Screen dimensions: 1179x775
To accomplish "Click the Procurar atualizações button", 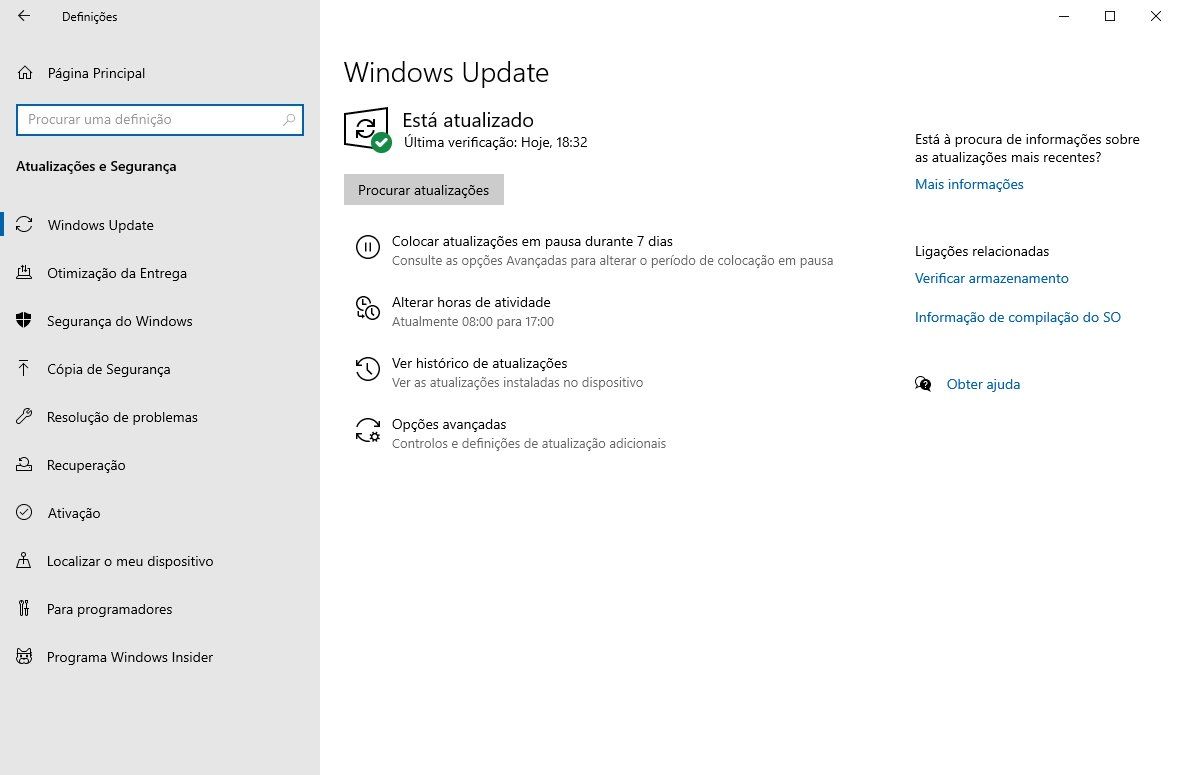I will (423, 190).
